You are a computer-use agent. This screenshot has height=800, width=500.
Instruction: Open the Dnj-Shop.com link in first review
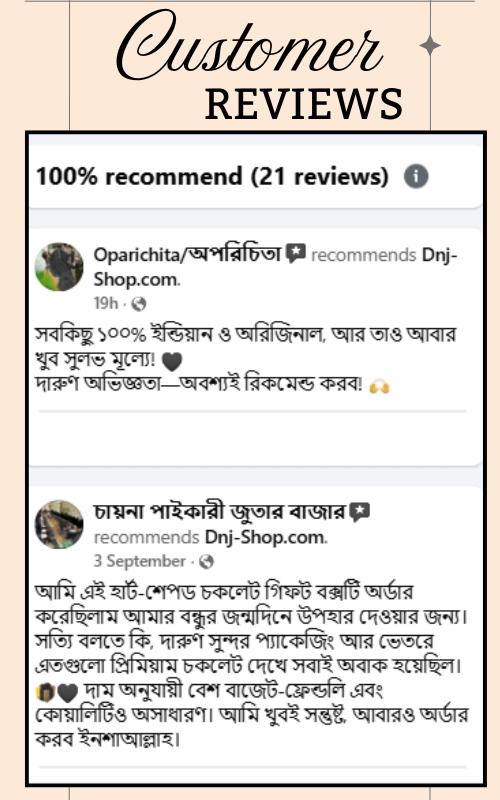pos(276,267)
